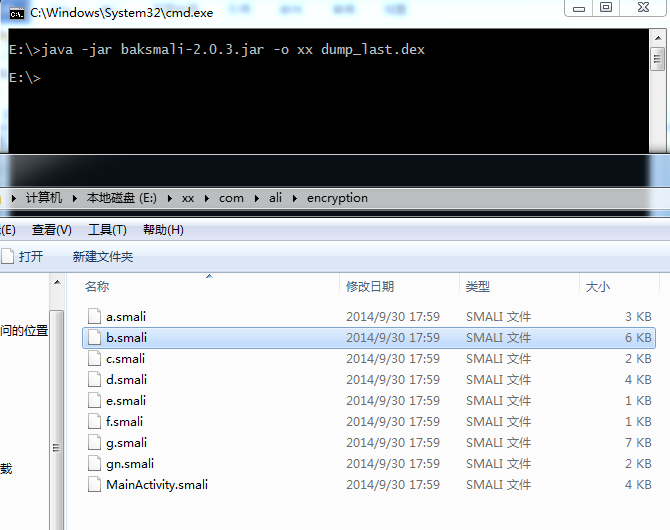Expand the arrow before ali breadcrumb
The image size is (670, 530).
tap(257, 198)
